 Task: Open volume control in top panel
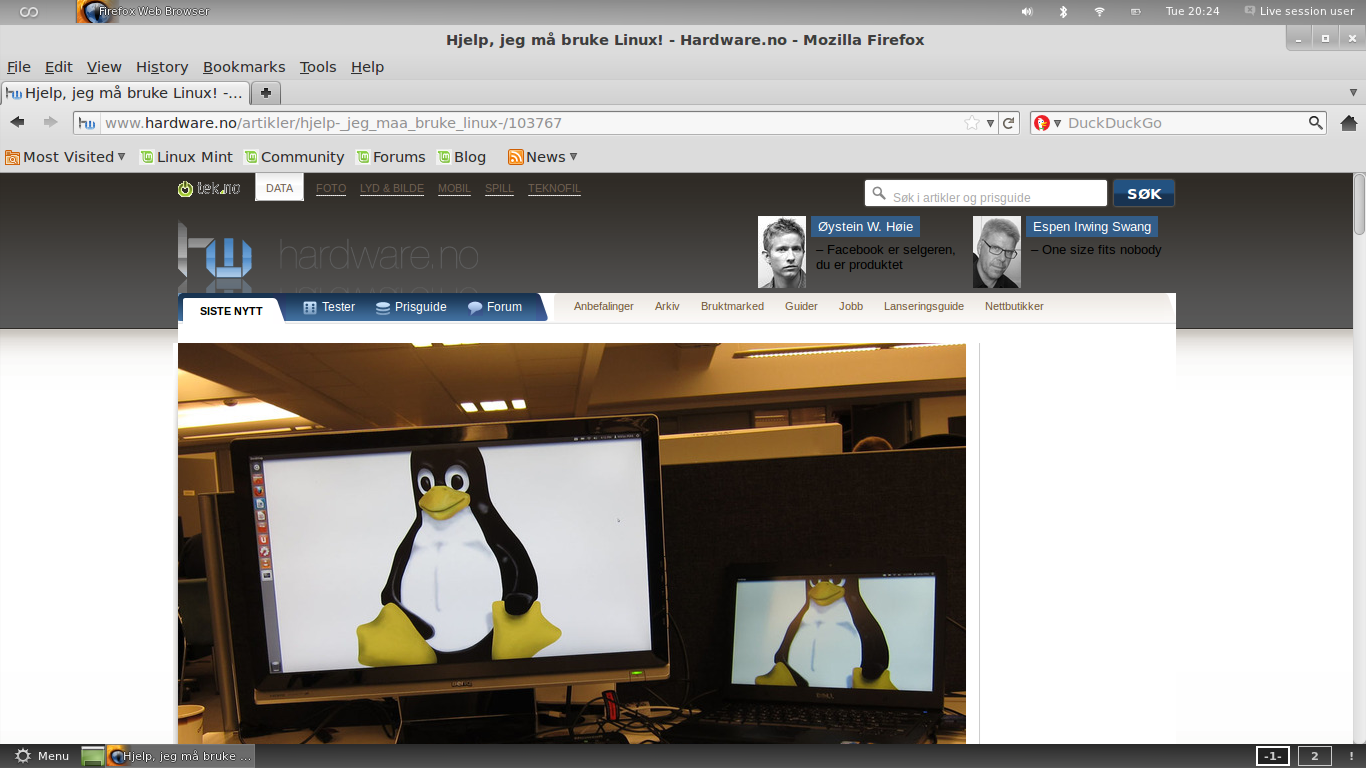(1027, 12)
